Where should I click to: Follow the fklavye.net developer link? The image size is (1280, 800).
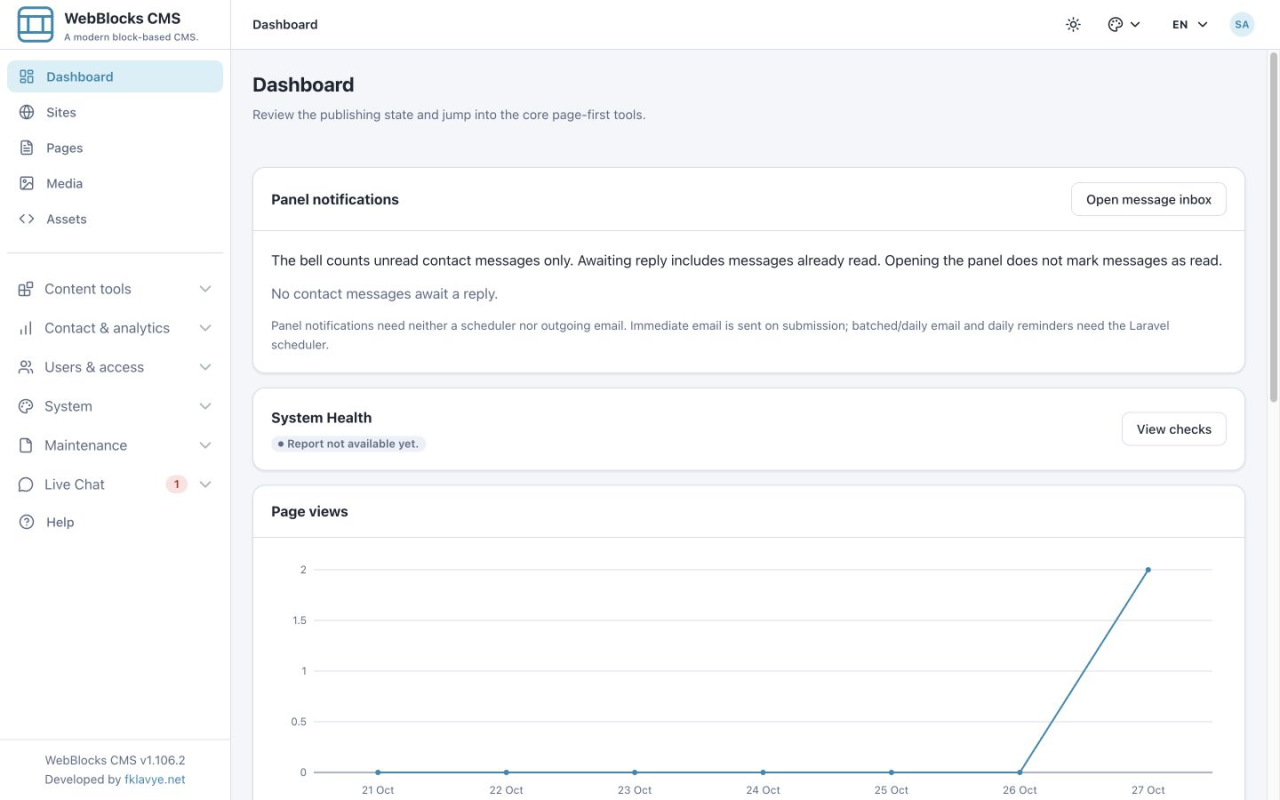(x=155, y=780)
